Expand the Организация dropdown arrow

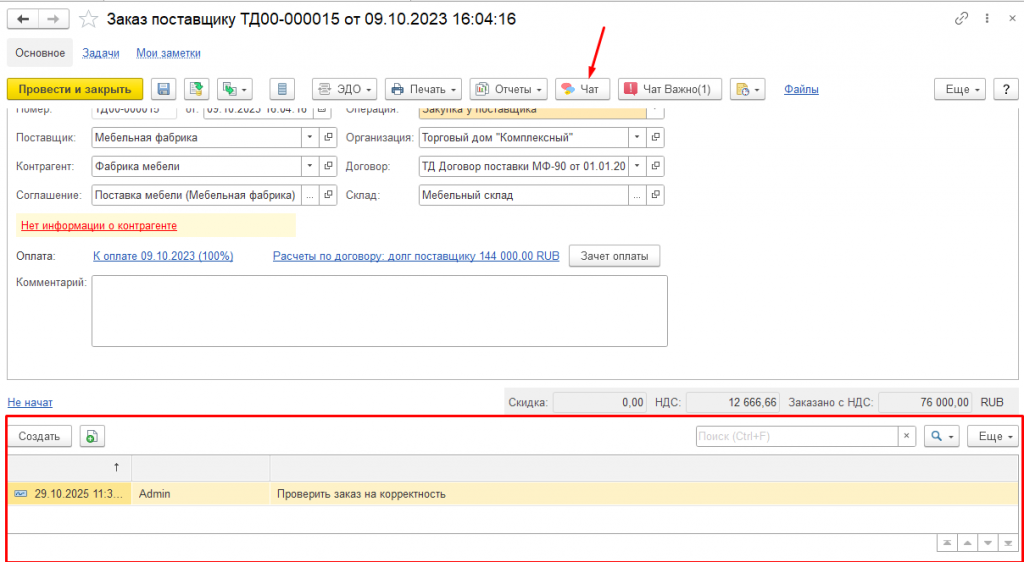coord(637,138)
